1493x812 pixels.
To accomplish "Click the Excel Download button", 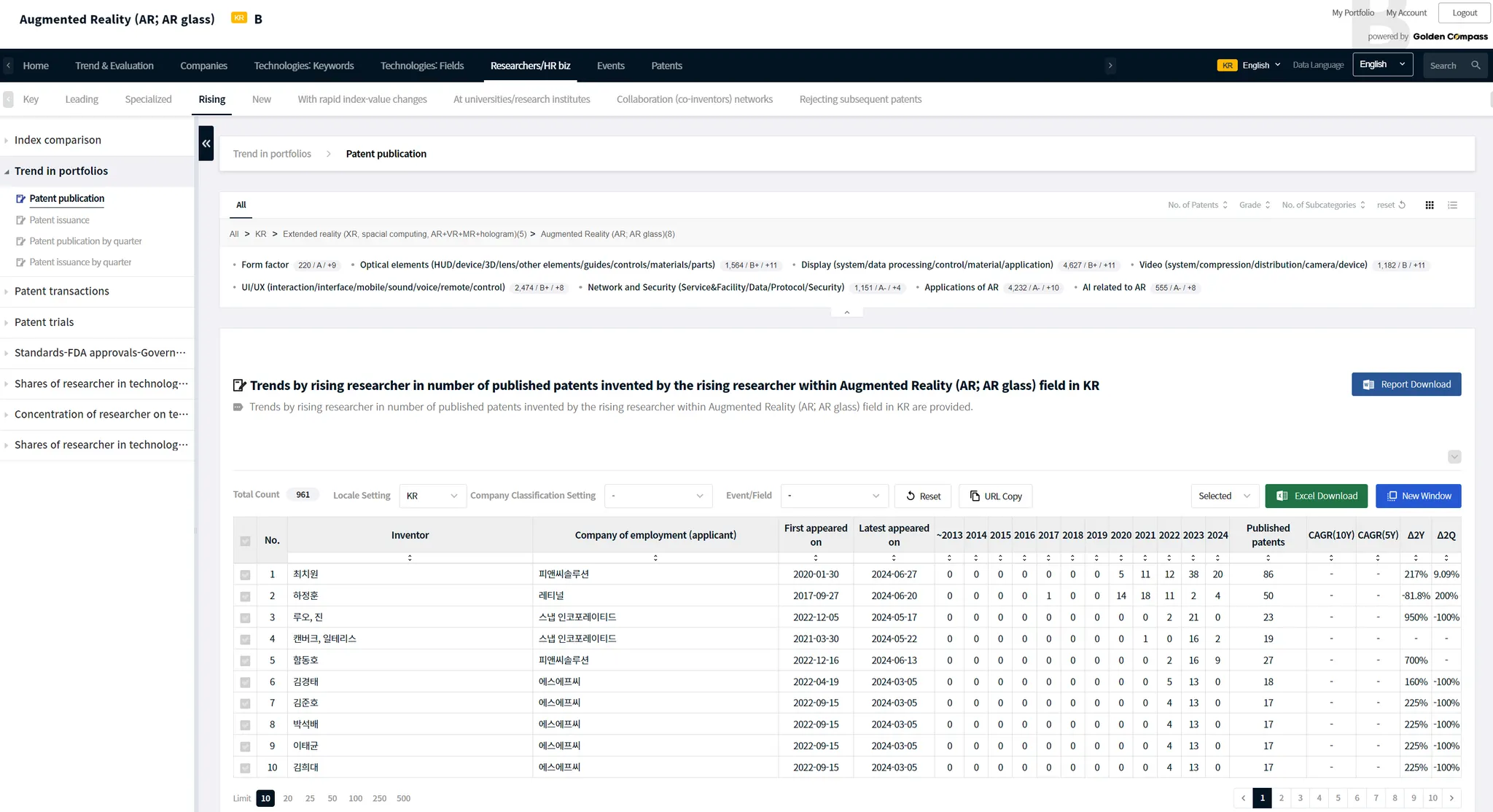I will pyautogui.click(x=1316, y=496).
